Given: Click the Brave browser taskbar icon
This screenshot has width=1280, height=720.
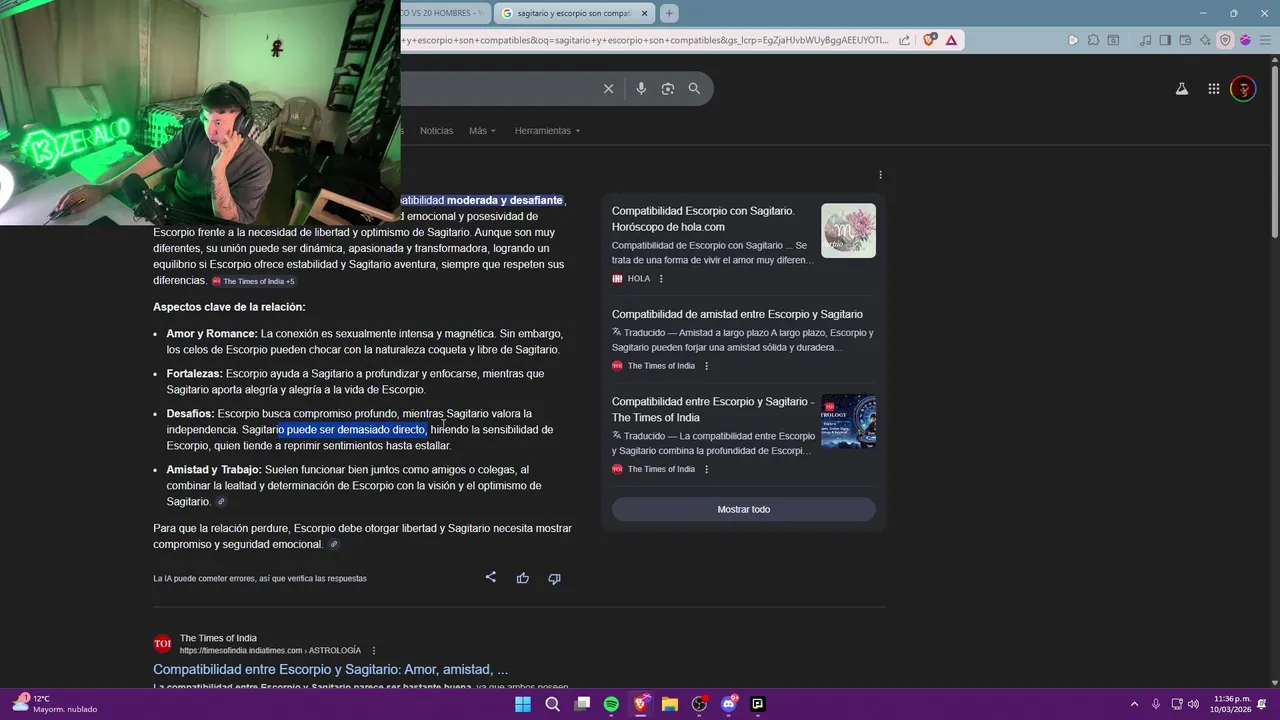Looking at the screenshot, I should tap(640, 704).
